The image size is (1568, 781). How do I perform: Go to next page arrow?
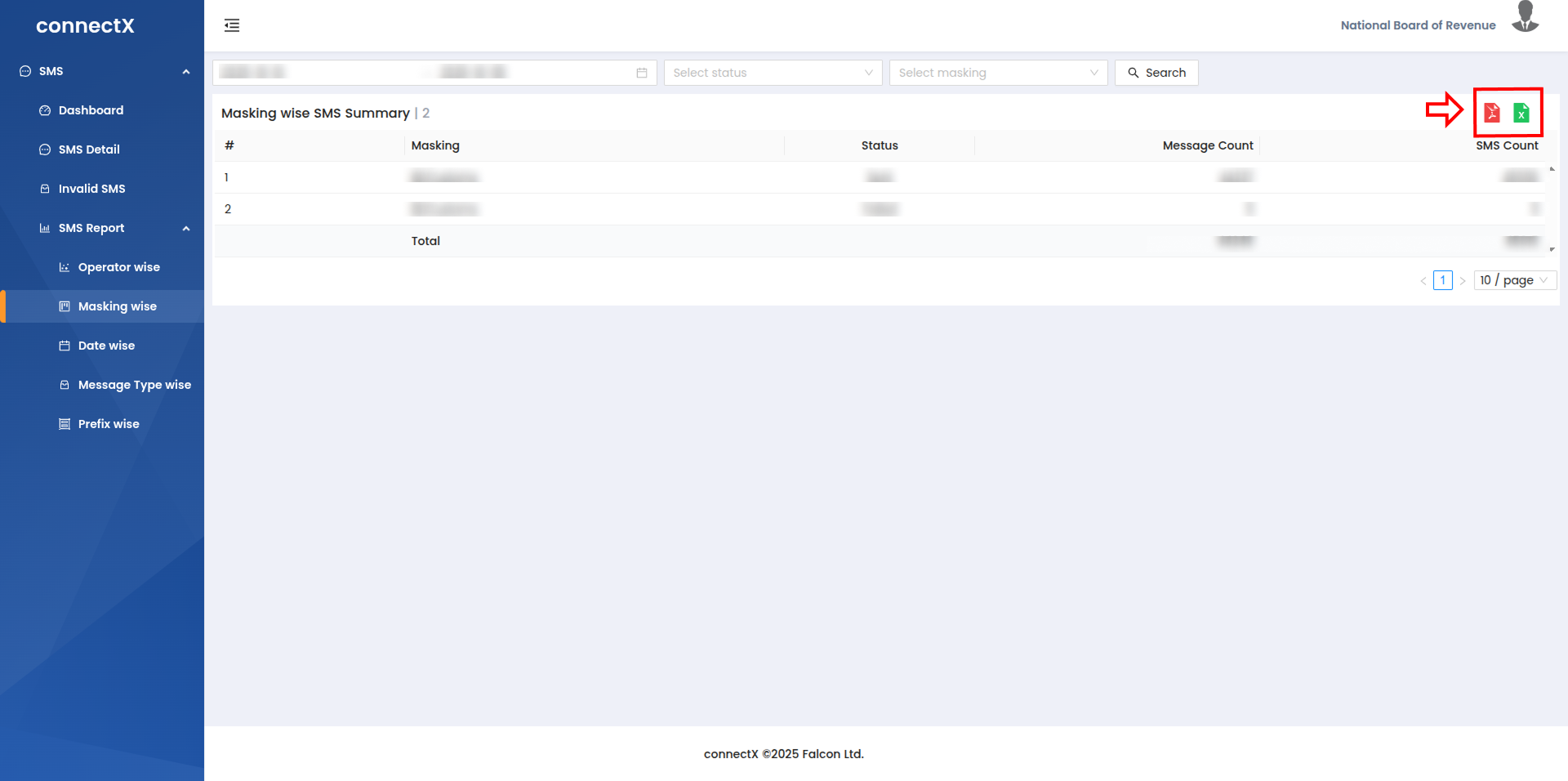1463,280
